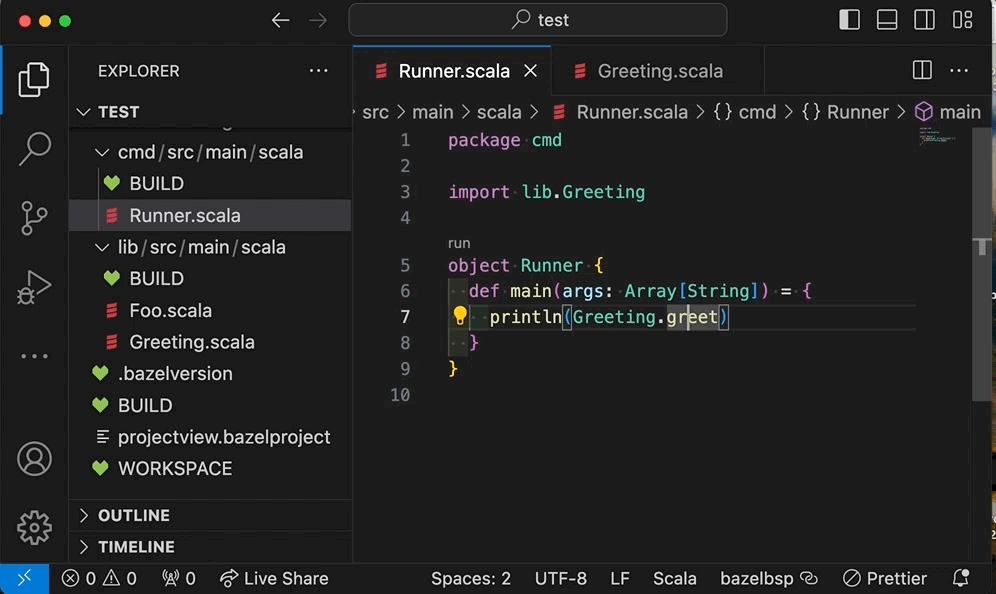Viewport: 996px width, 594px height.
Task: Open Greeting.scala in the explorer tree
Action: coord(210,342)
